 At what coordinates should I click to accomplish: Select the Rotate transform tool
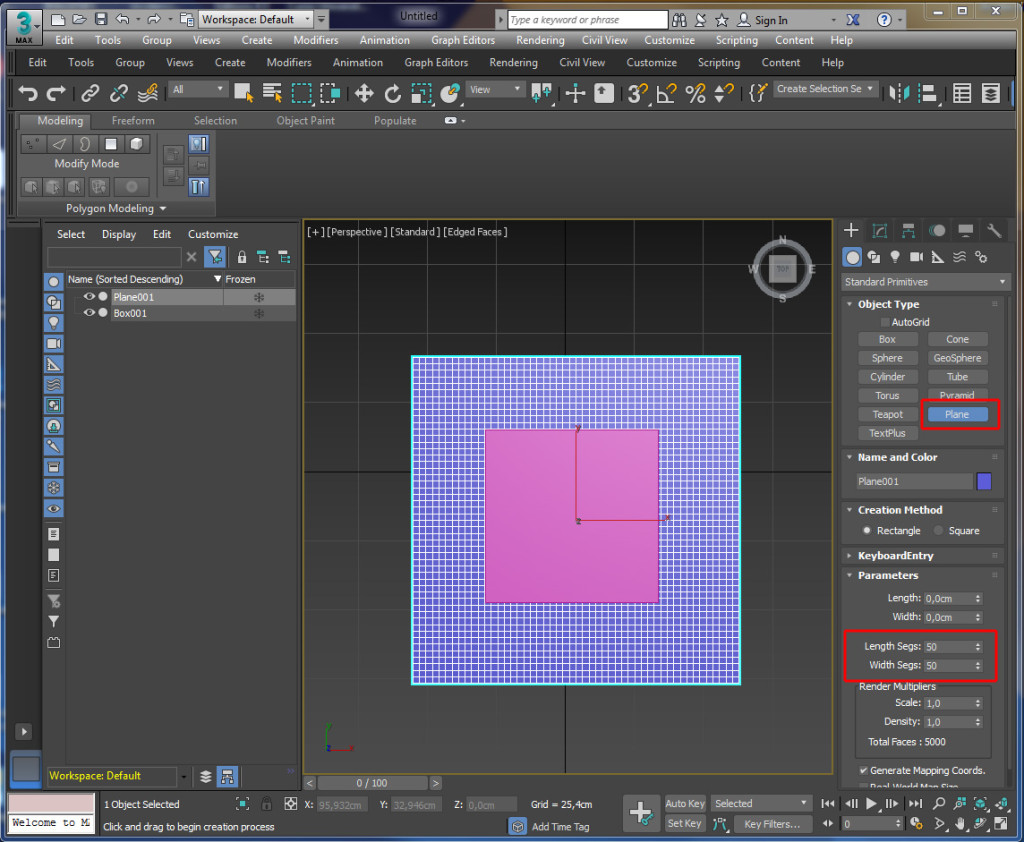(x=393, y=93)
